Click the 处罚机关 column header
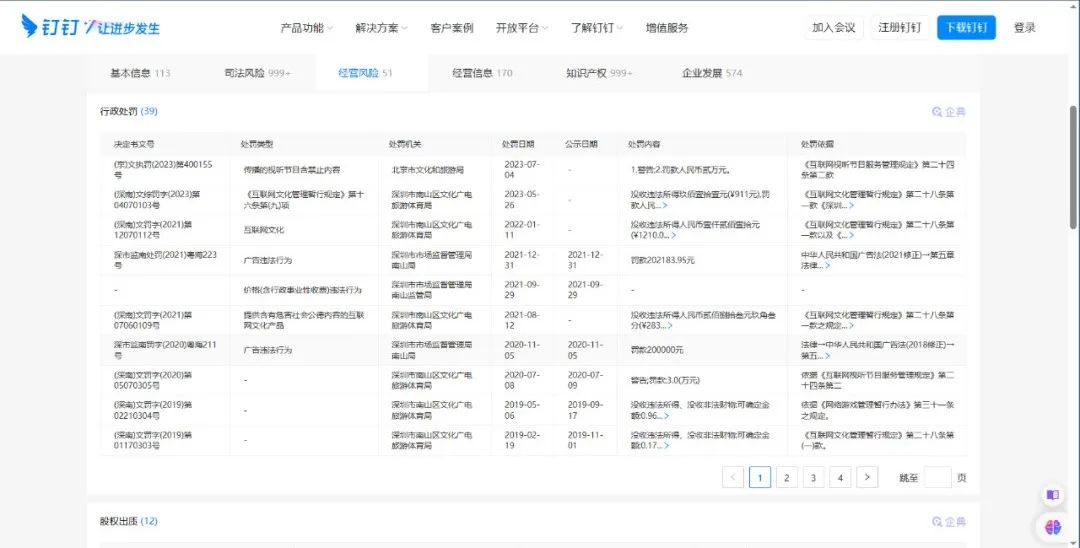 coord(405,144)
